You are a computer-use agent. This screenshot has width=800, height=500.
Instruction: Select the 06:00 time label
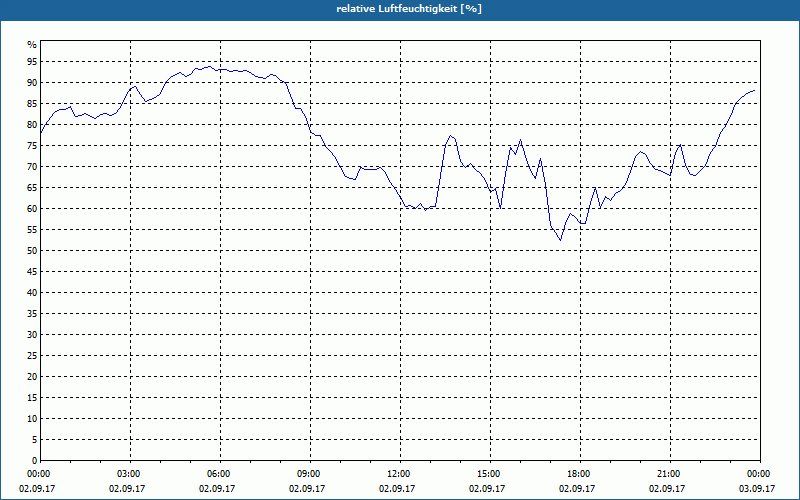click(x=220, y=474)
